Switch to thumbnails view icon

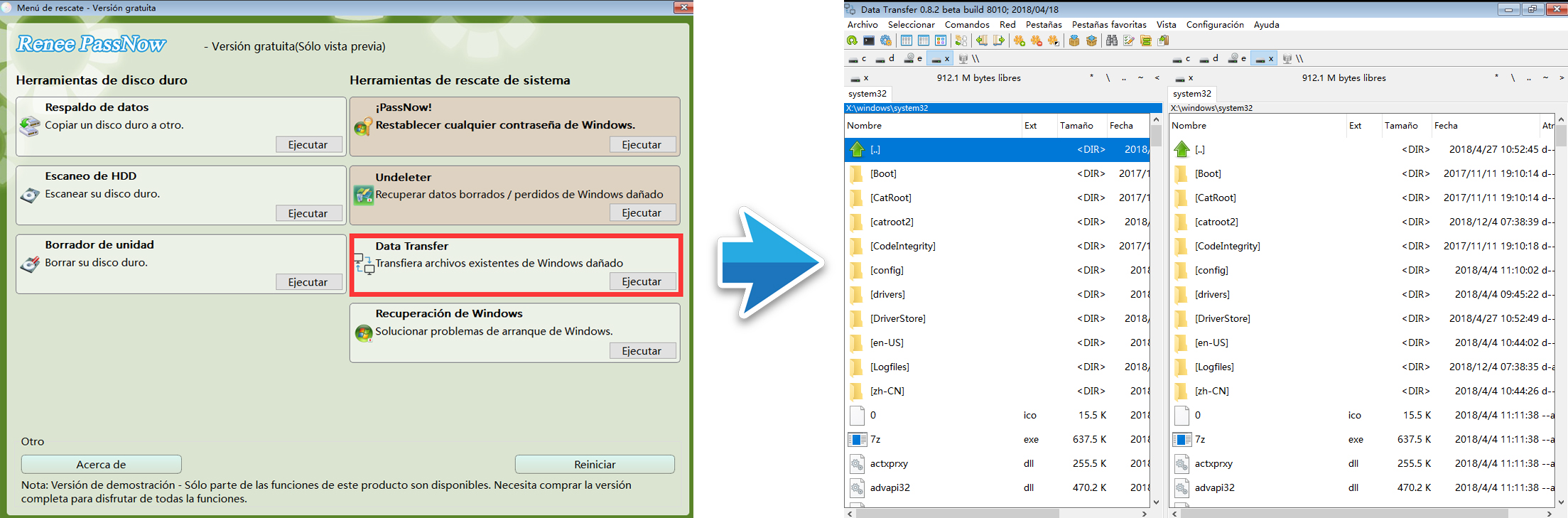(x=941, y=41)
